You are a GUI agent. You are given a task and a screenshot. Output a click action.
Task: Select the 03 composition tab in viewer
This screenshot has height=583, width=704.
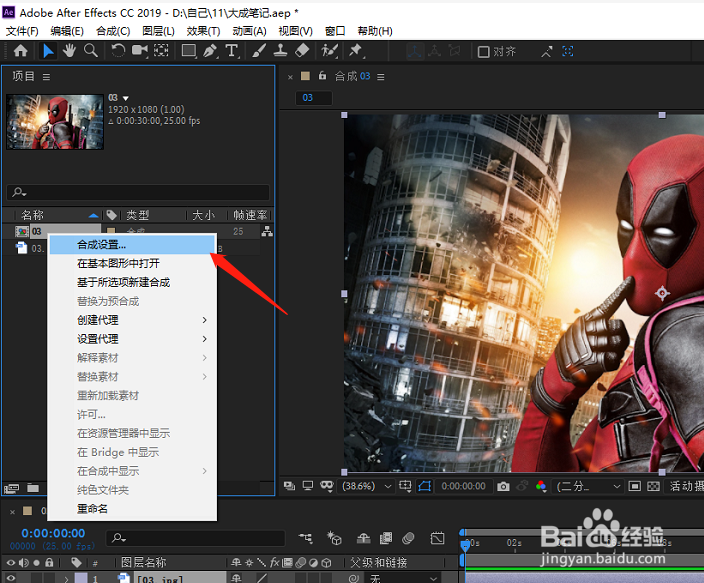tap(314, 97)
